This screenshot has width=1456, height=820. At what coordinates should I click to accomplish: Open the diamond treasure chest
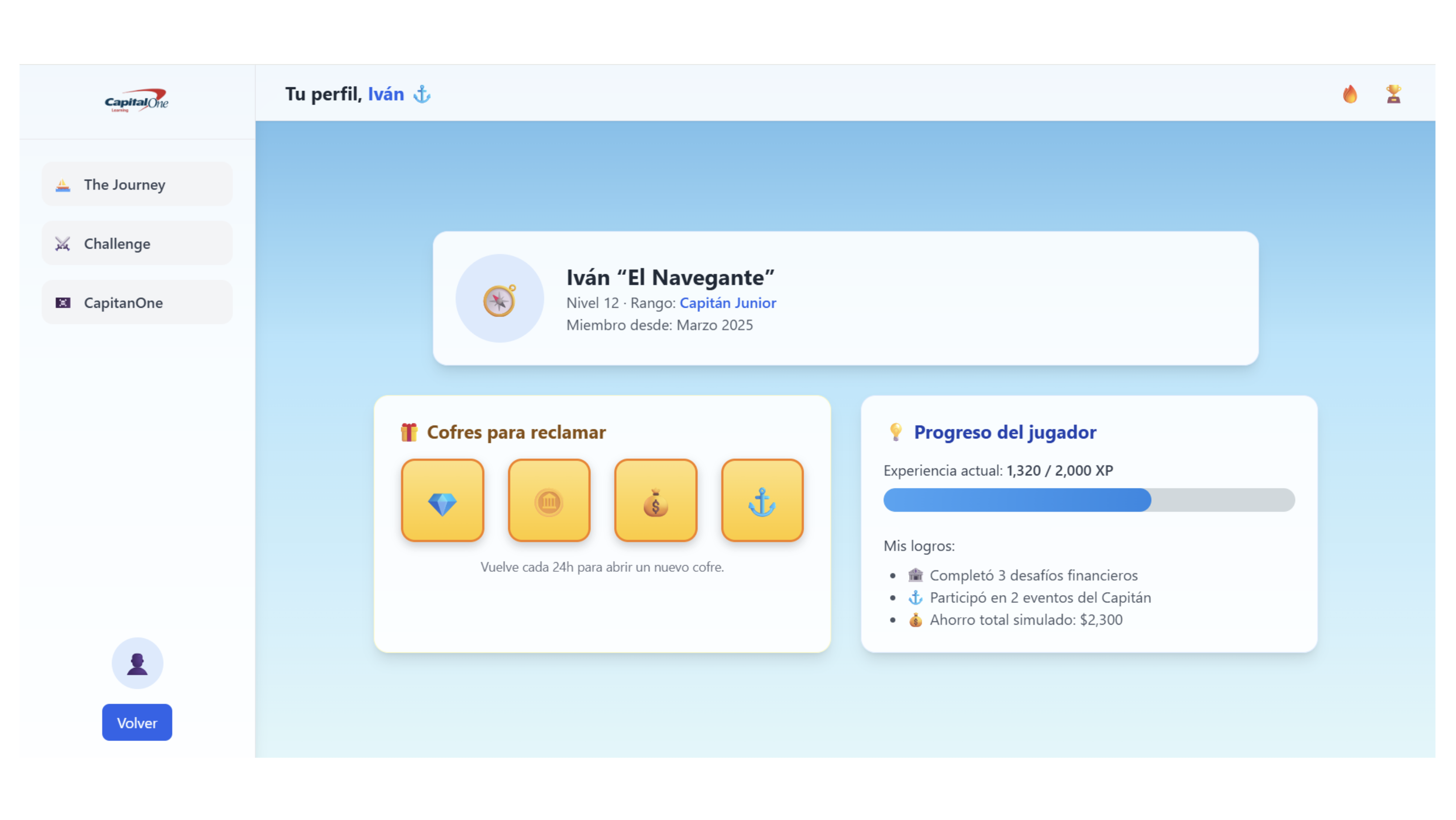pos(442,500)
